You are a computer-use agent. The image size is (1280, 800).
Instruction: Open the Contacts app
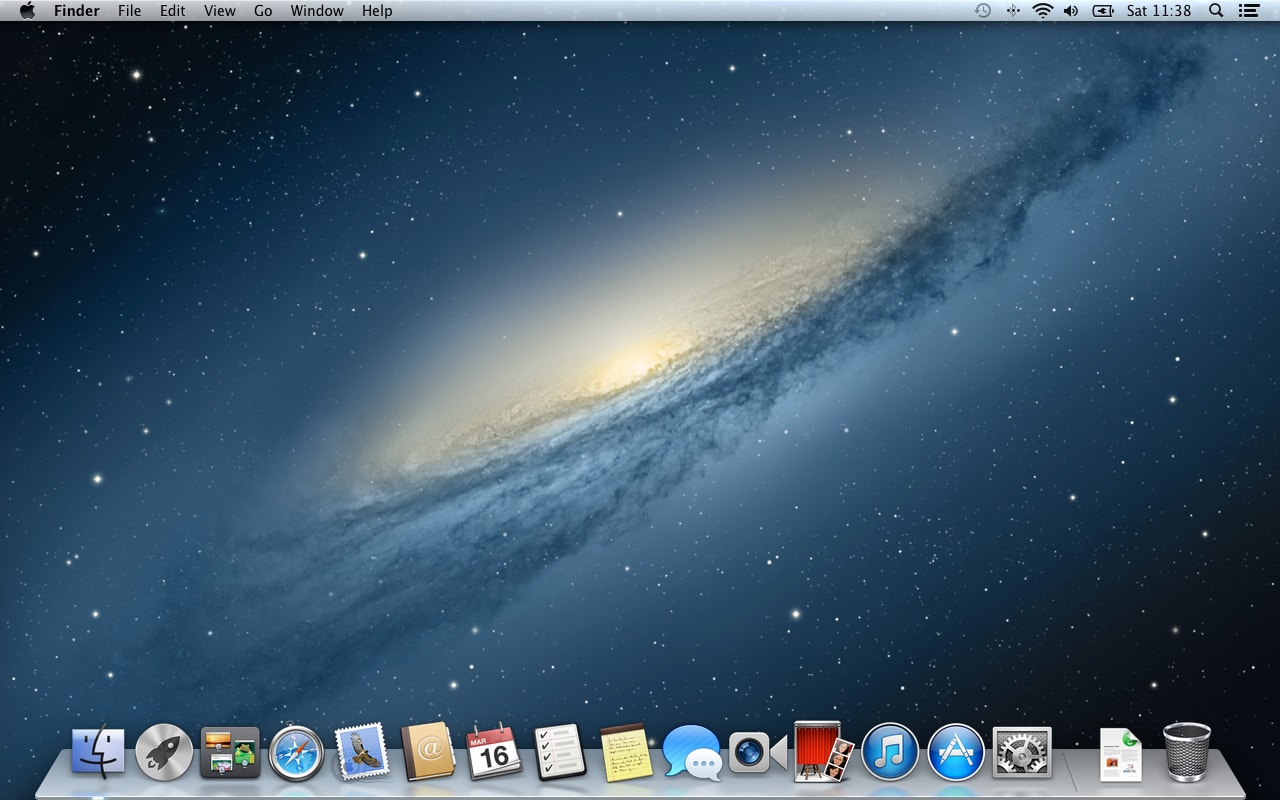click(x=427, y=750)
